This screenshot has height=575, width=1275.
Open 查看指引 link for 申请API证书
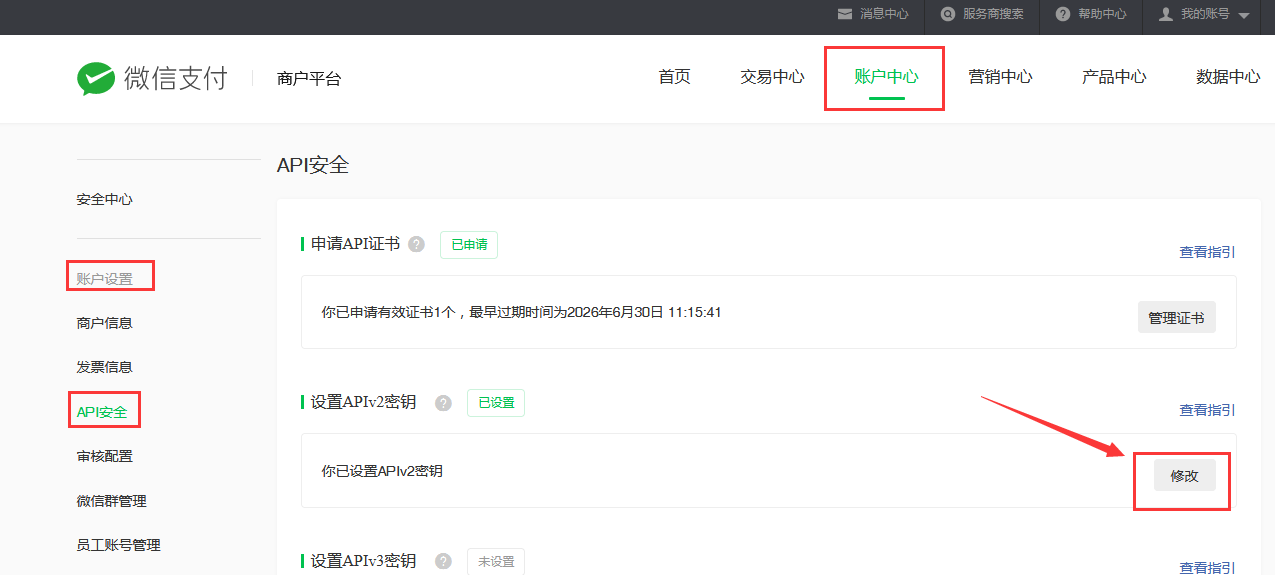1207,252
